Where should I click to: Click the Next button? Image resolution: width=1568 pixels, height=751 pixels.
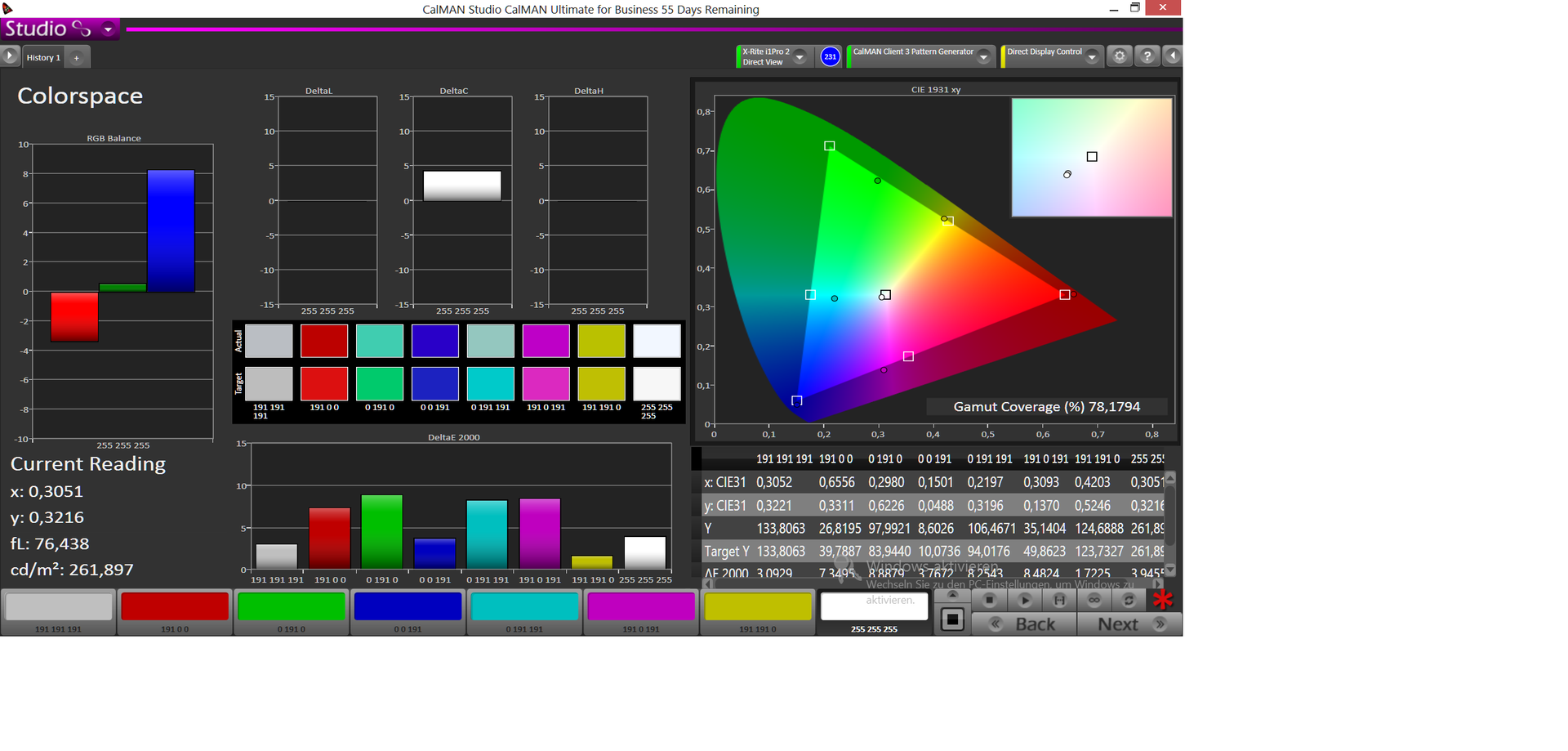click(x=1129, y=624)
